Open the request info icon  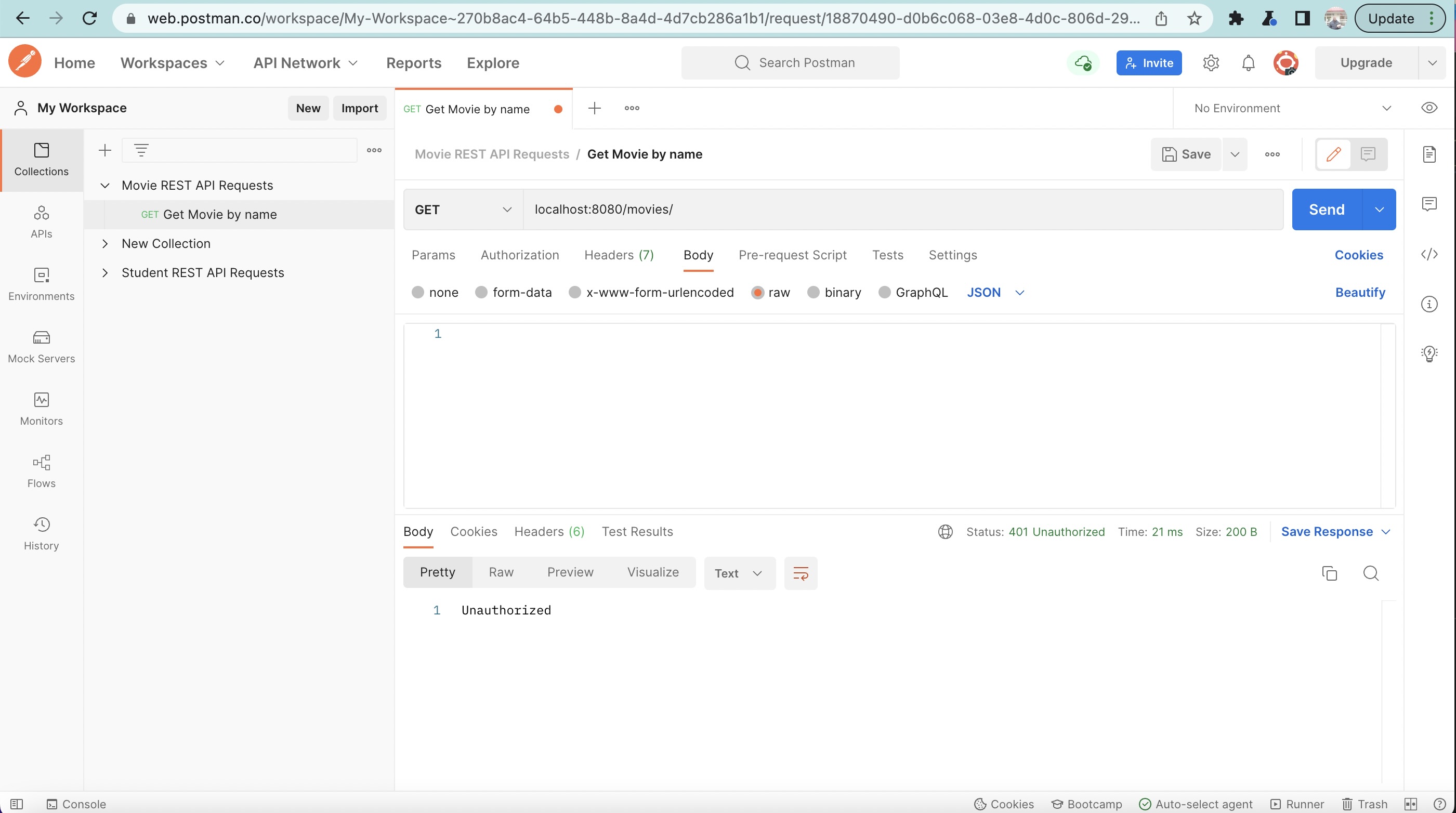(x=1429, y=304)
